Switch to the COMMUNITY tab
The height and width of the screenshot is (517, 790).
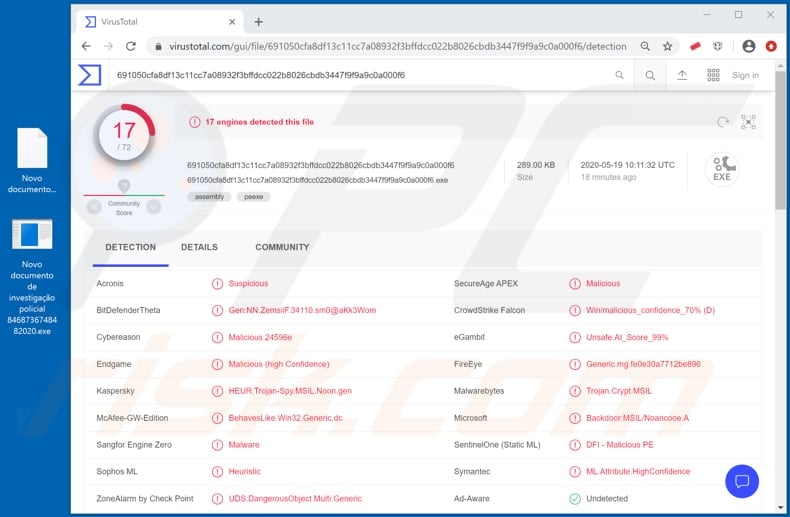pyautogui.click(x=282, y=247)
